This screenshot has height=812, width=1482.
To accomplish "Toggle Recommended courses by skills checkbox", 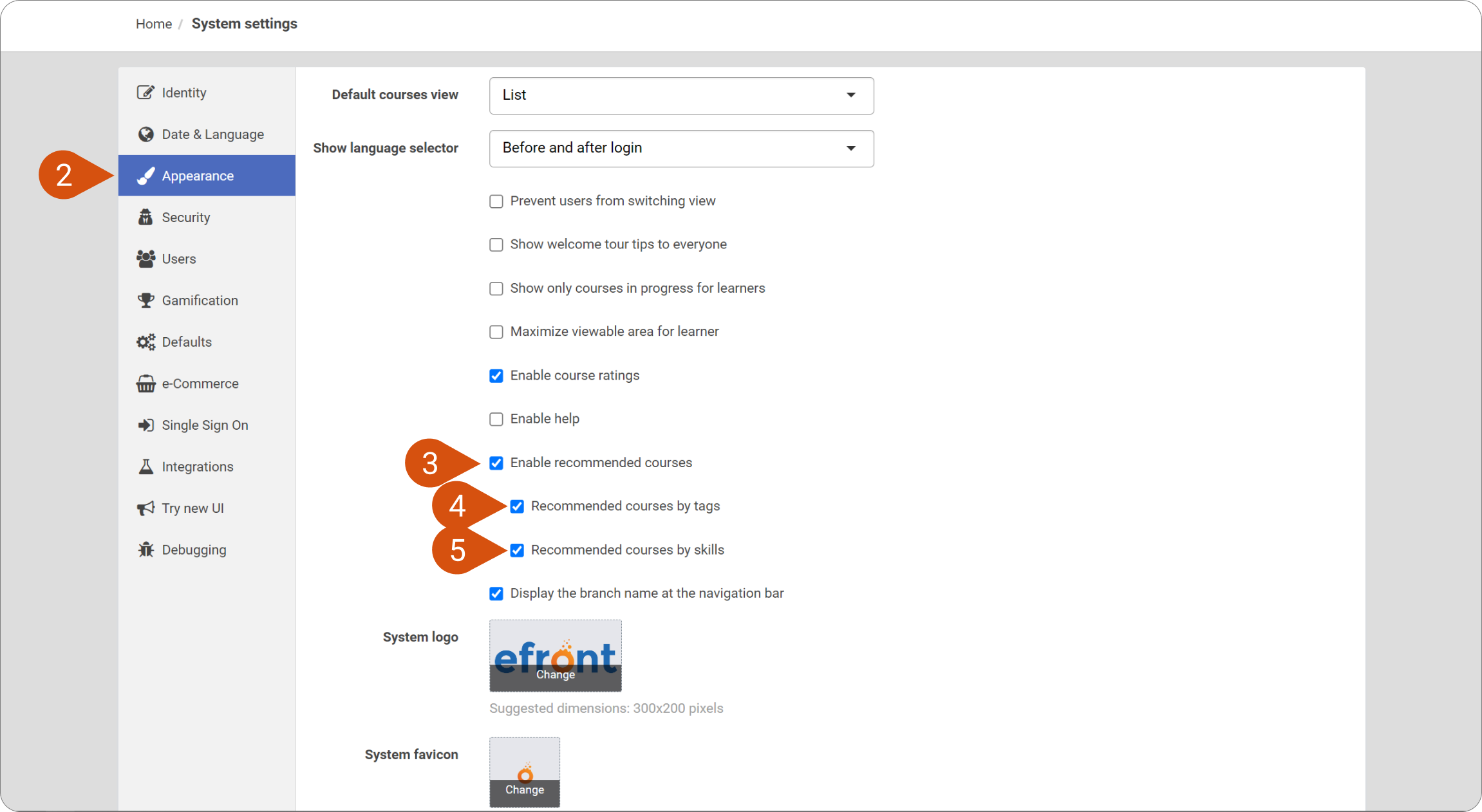I will tap(517, 550).
